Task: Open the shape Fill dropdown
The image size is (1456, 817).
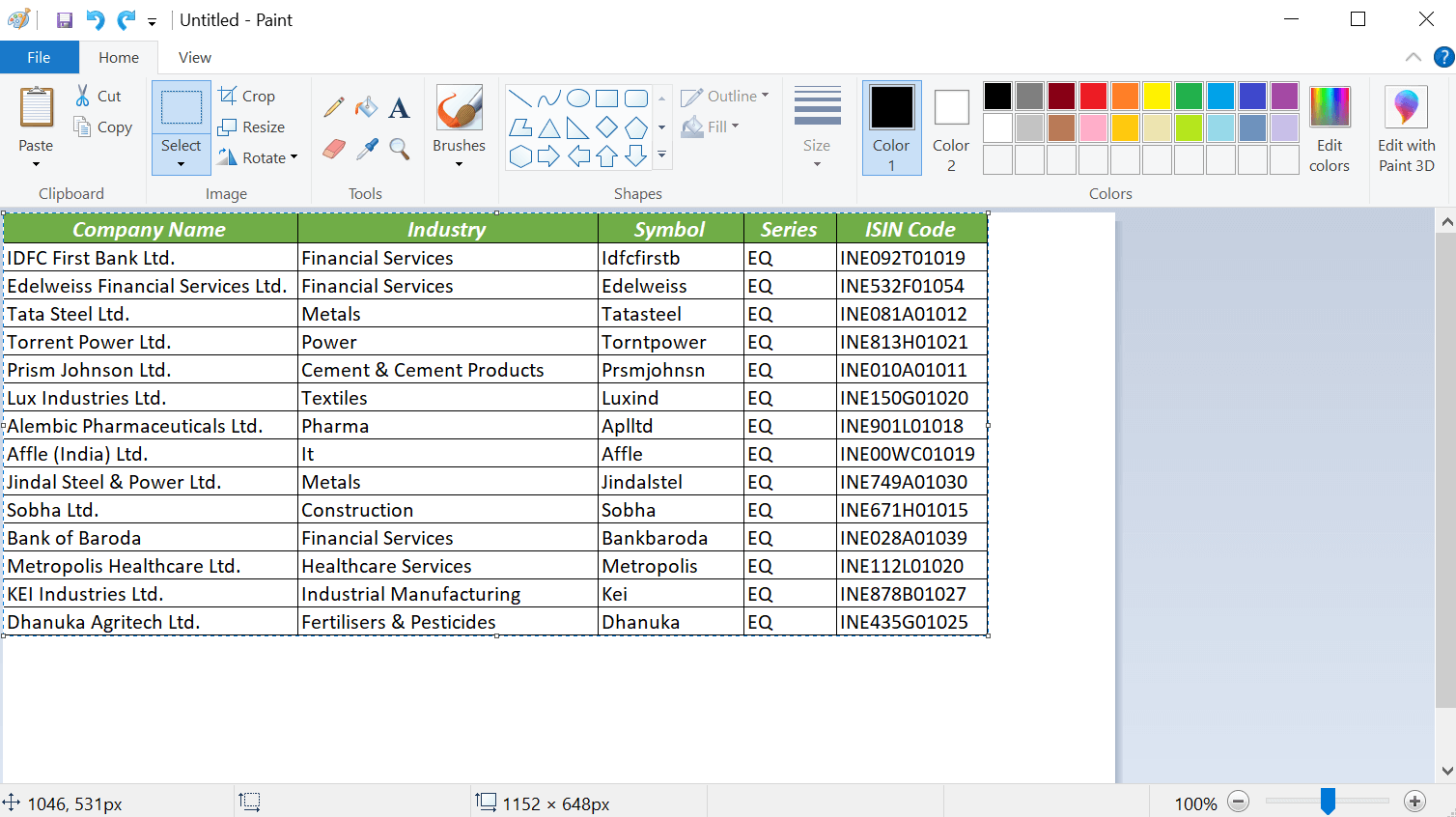Action: coord(711,127)
